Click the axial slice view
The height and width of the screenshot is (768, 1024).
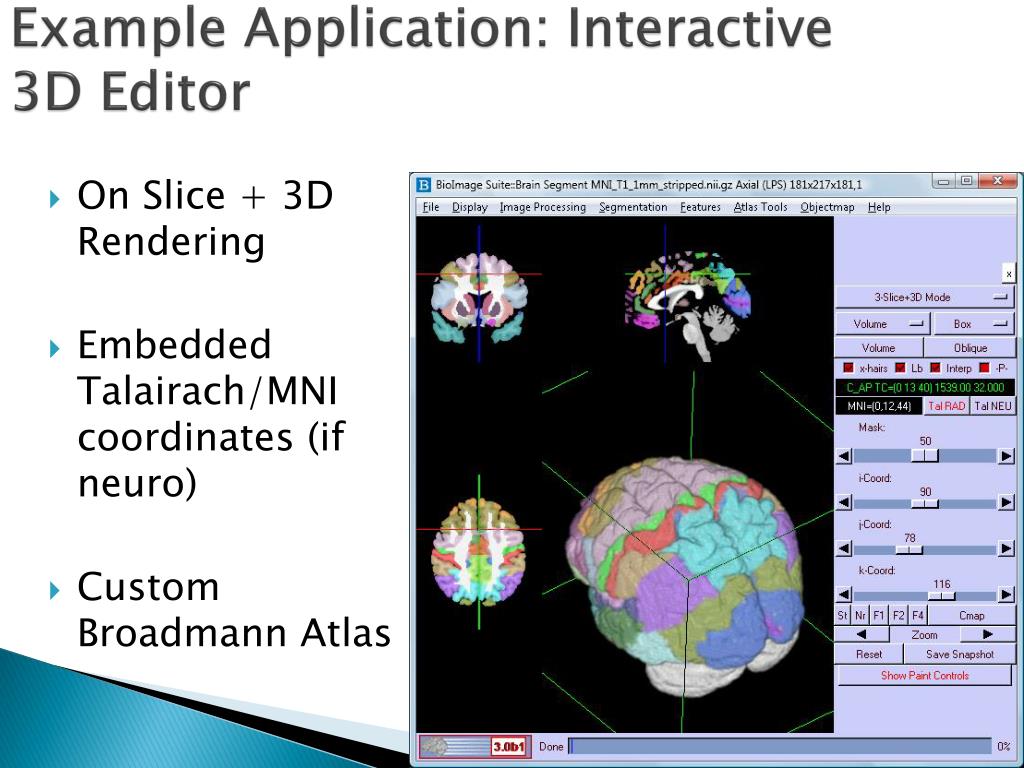[479, 552]
